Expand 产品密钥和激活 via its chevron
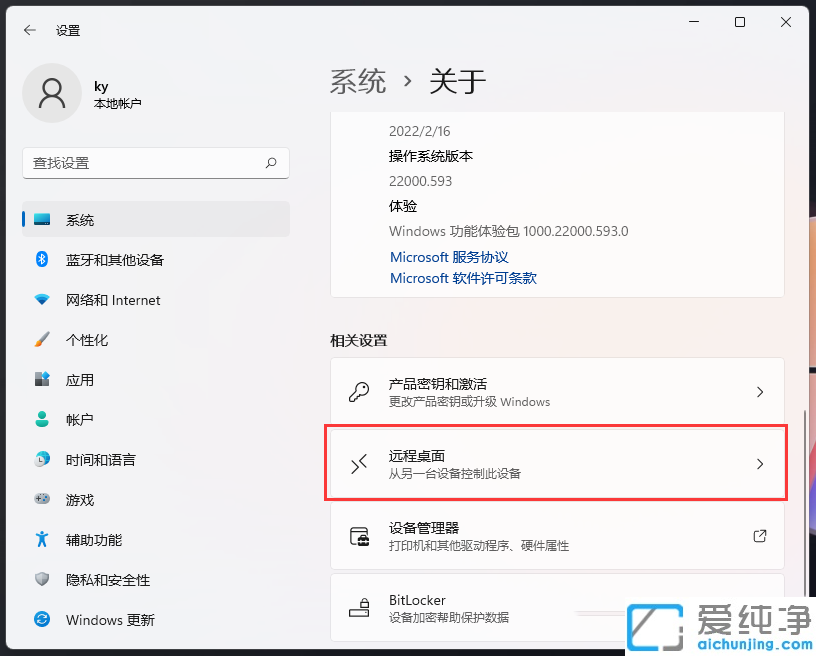The image size is (816, 656). click(x=758, y=391)
